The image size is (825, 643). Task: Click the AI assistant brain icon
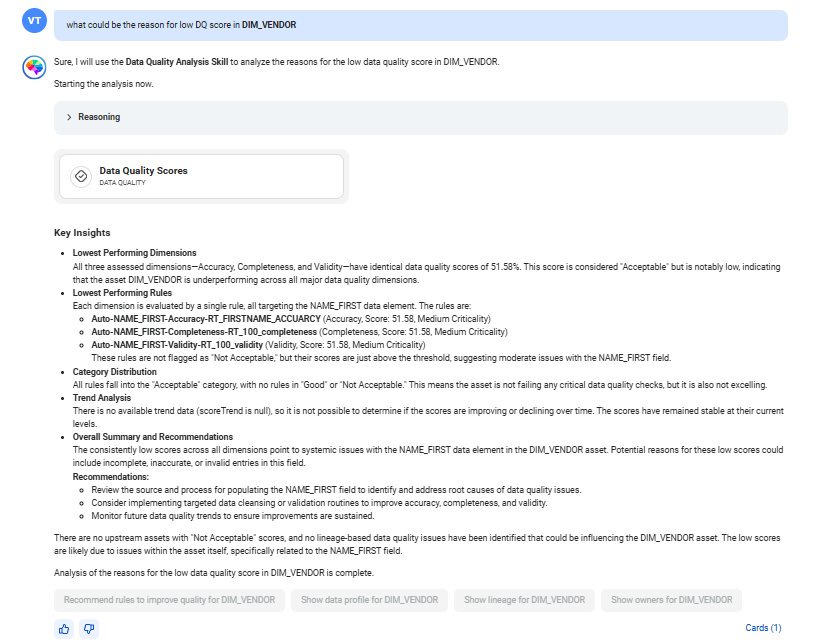point(34,68)
